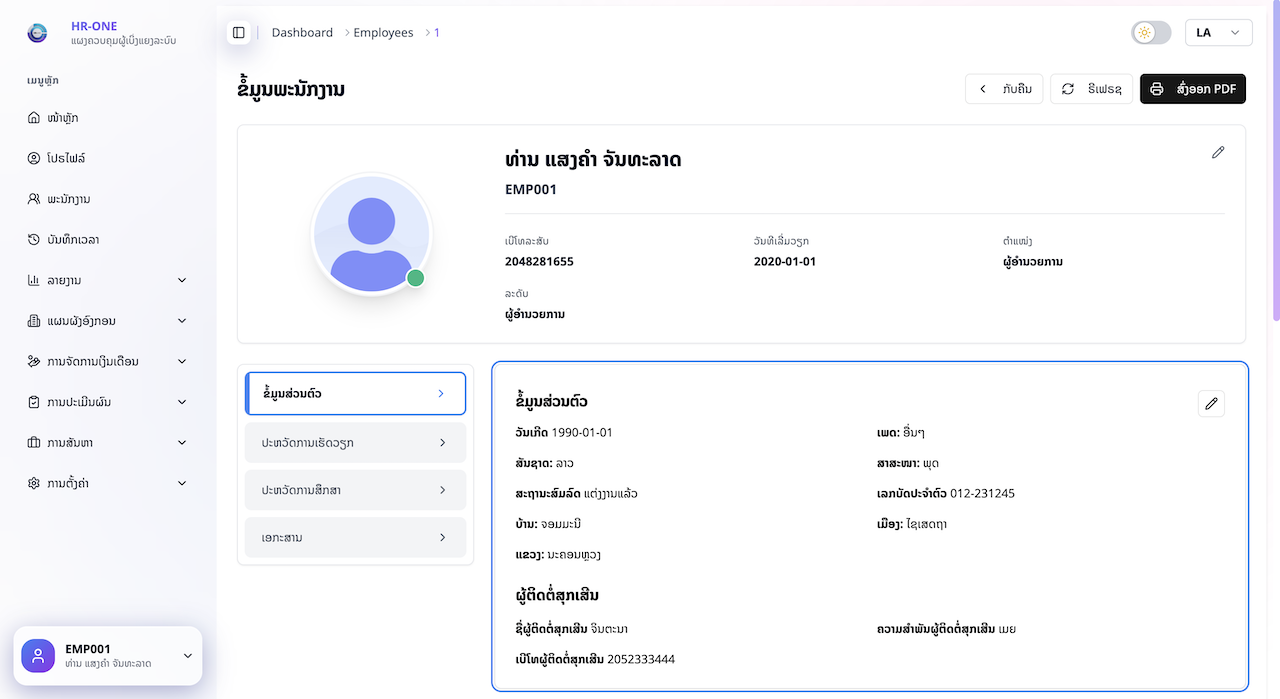Open the ເອກະສານ documents tab
The image size is (1280, 699).
pos(355,537)
